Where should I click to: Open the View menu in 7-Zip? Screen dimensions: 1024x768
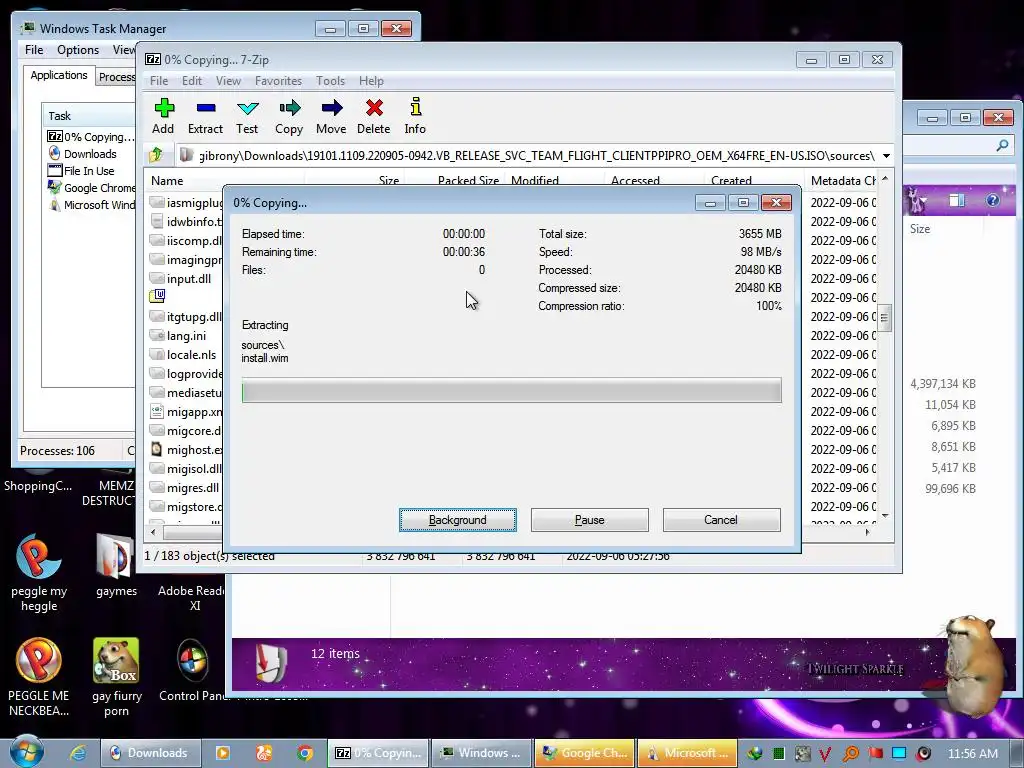(228, 81)
